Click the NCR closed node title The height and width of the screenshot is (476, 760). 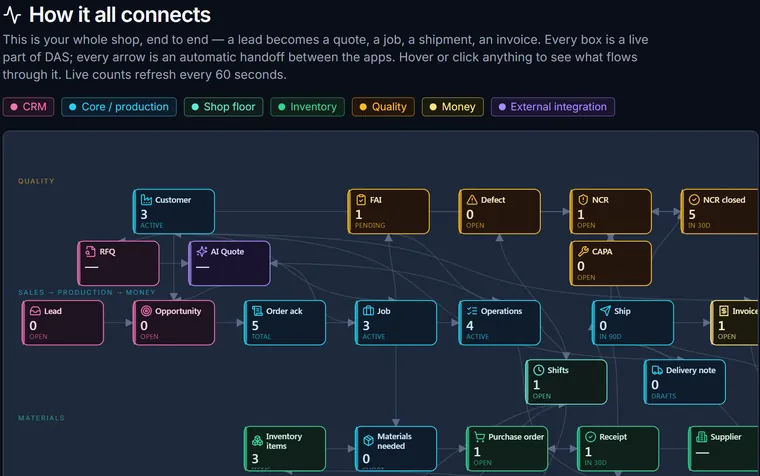tap(724, 200)
